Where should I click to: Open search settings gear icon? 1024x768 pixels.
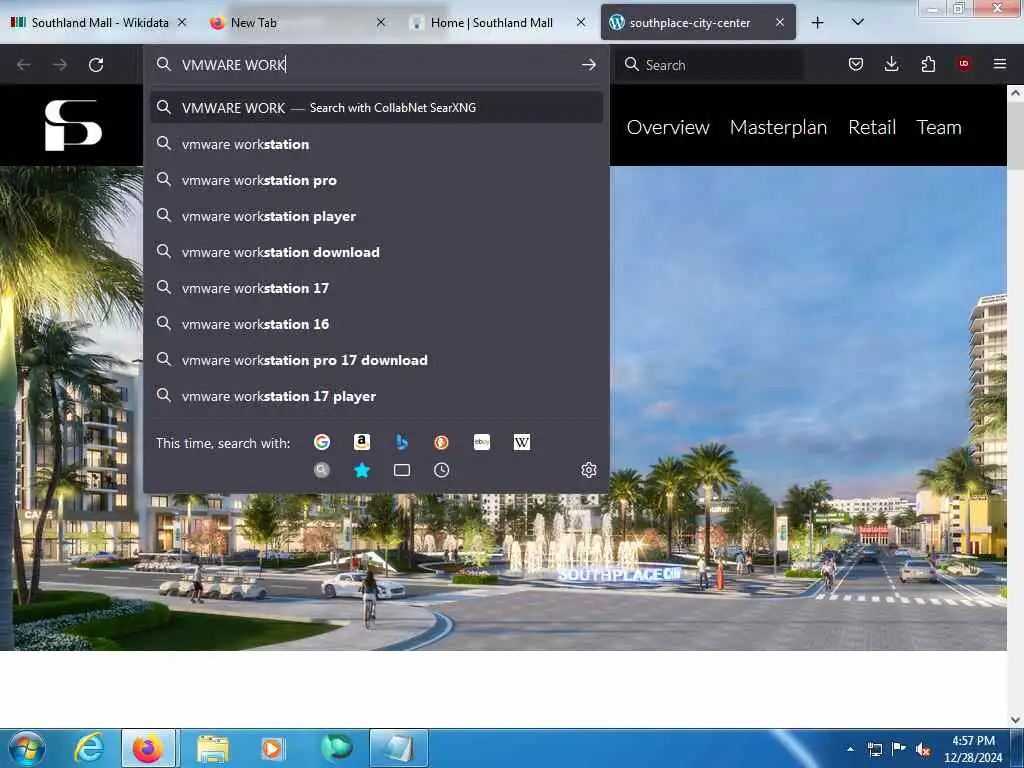588,470
